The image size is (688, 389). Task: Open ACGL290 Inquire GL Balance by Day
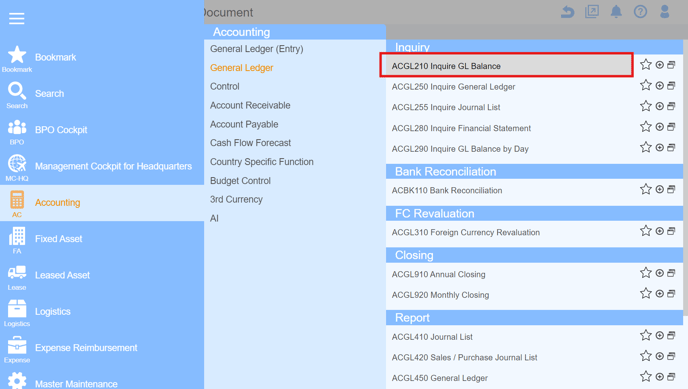(460, 149)
